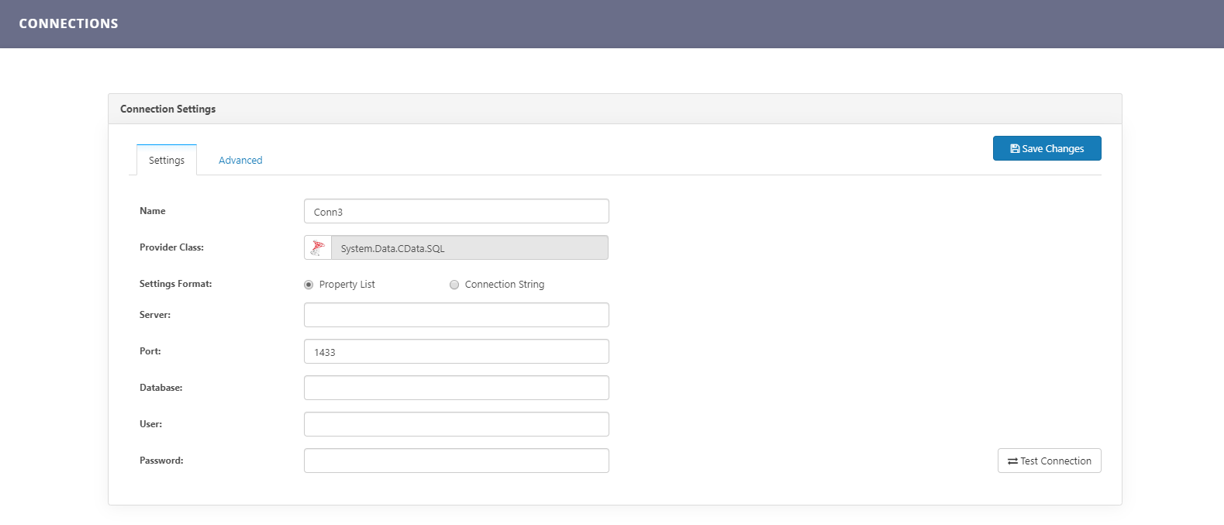The height and width of the screenshot is (525, 1224).
Task: Focus the Database text box
Action: coord(456,388)
